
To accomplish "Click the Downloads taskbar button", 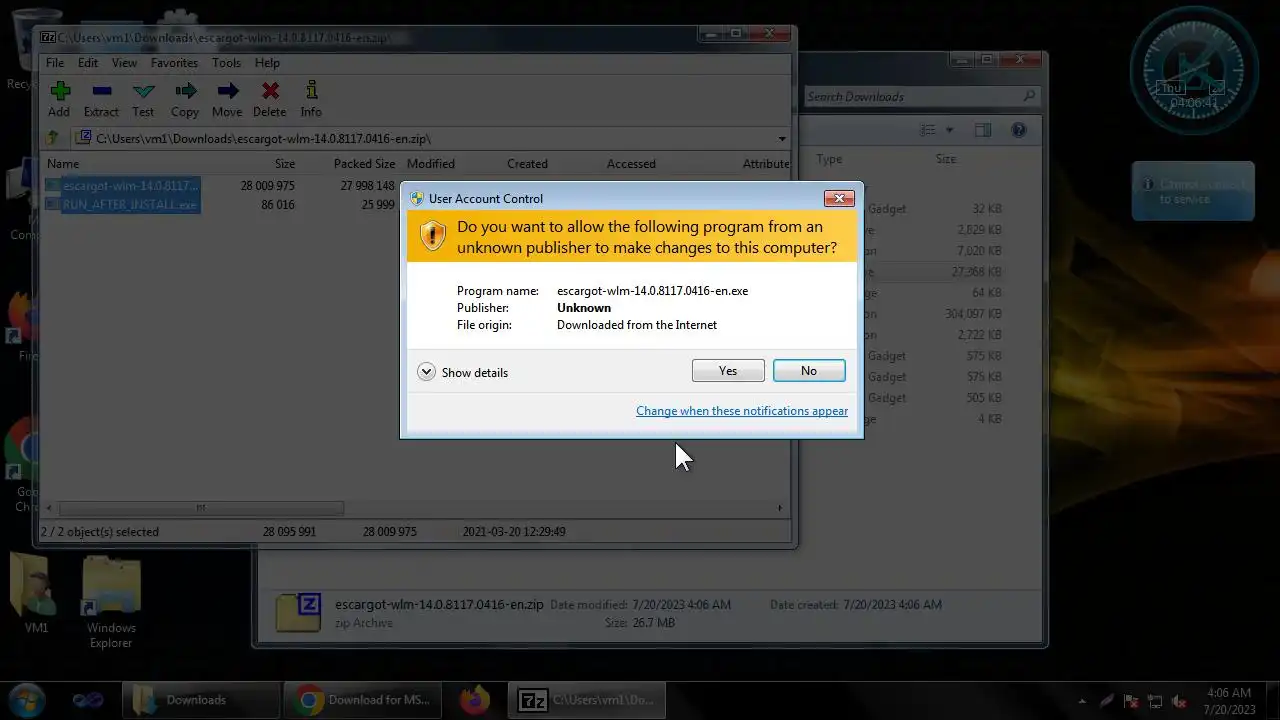I will tap(201, 700).
